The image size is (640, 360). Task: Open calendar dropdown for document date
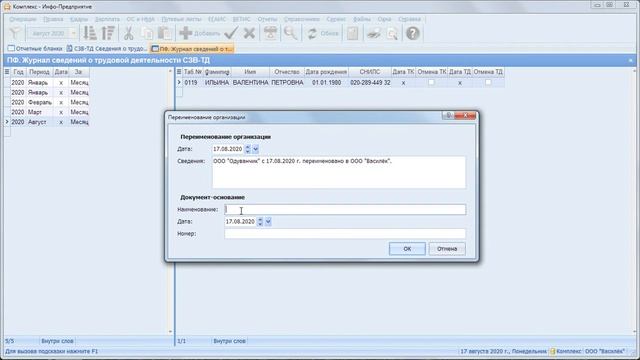point(268,222)
